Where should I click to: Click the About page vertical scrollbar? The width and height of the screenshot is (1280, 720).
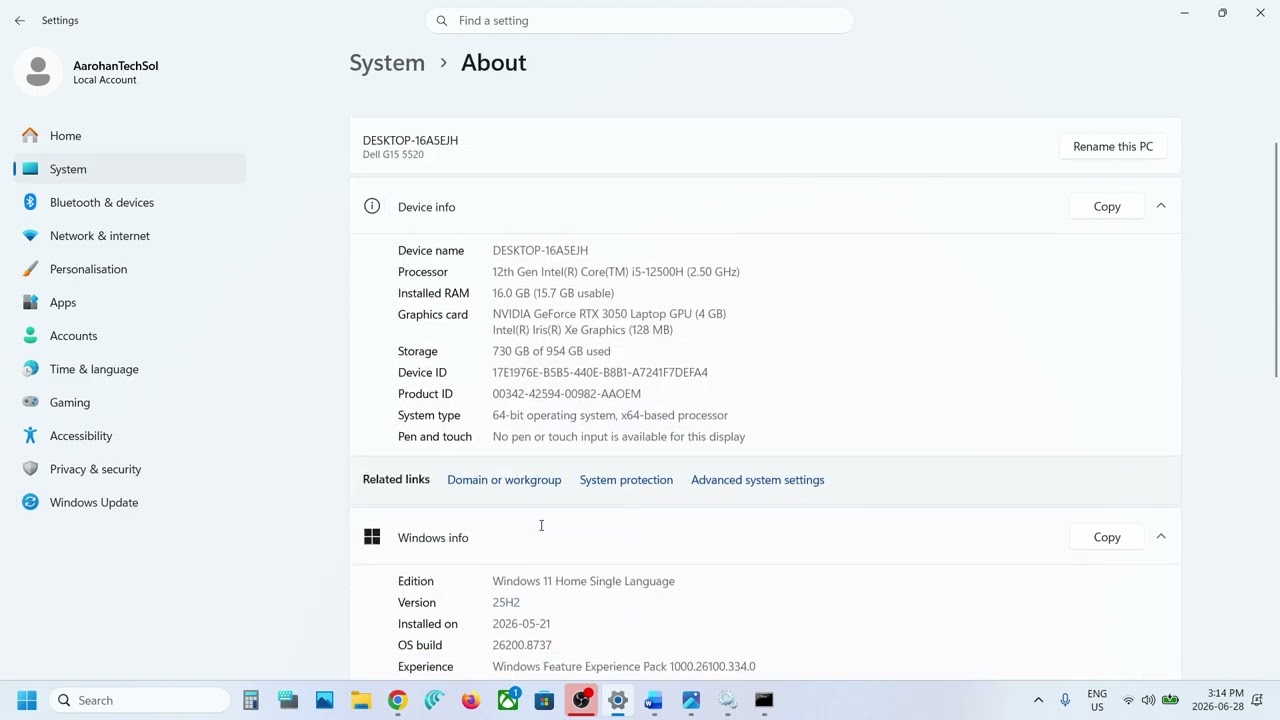(1275, 260)
